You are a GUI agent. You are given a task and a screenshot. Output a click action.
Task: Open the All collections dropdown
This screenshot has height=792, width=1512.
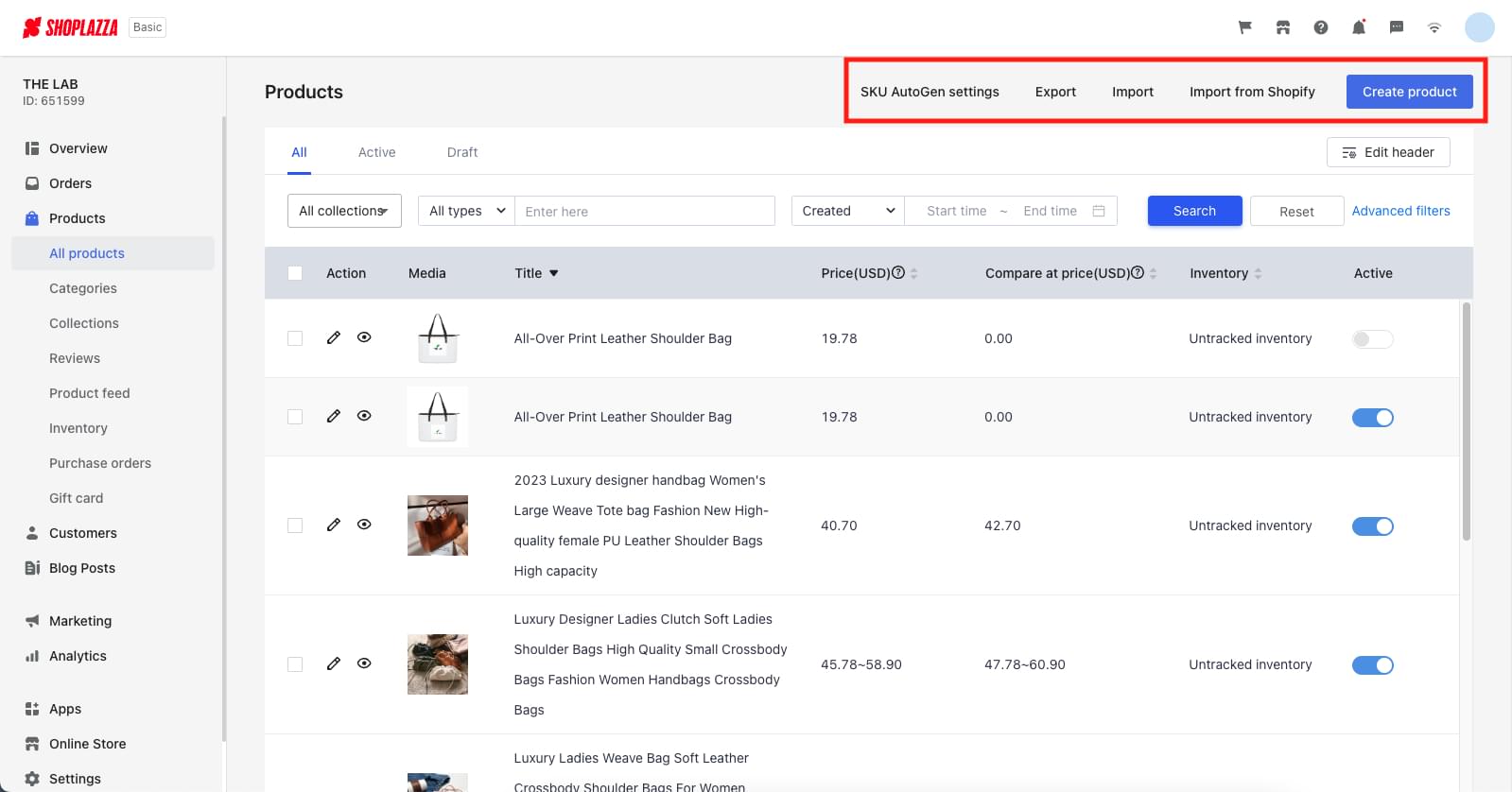click(x=344, y=211)
